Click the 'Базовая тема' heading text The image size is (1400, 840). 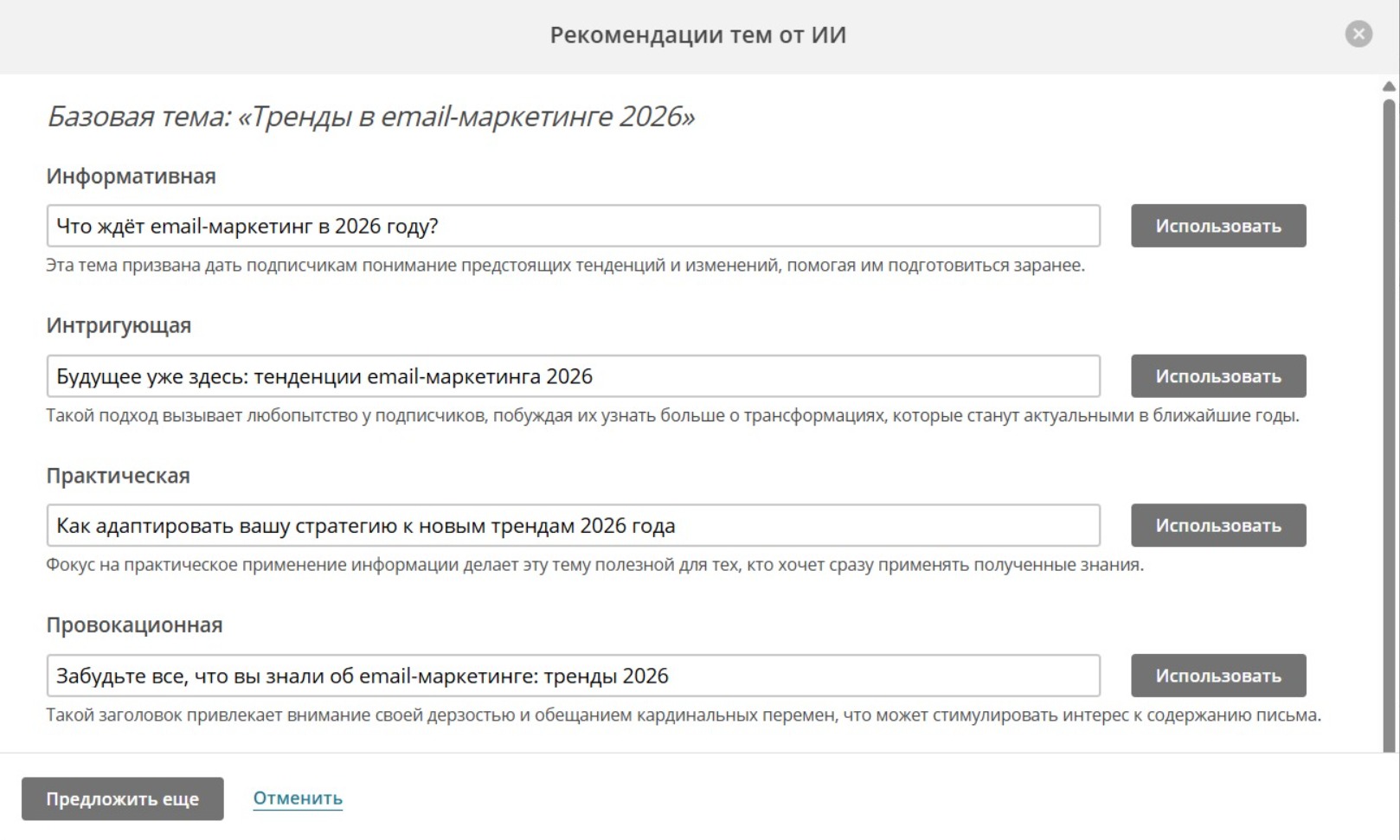[370, 116]
